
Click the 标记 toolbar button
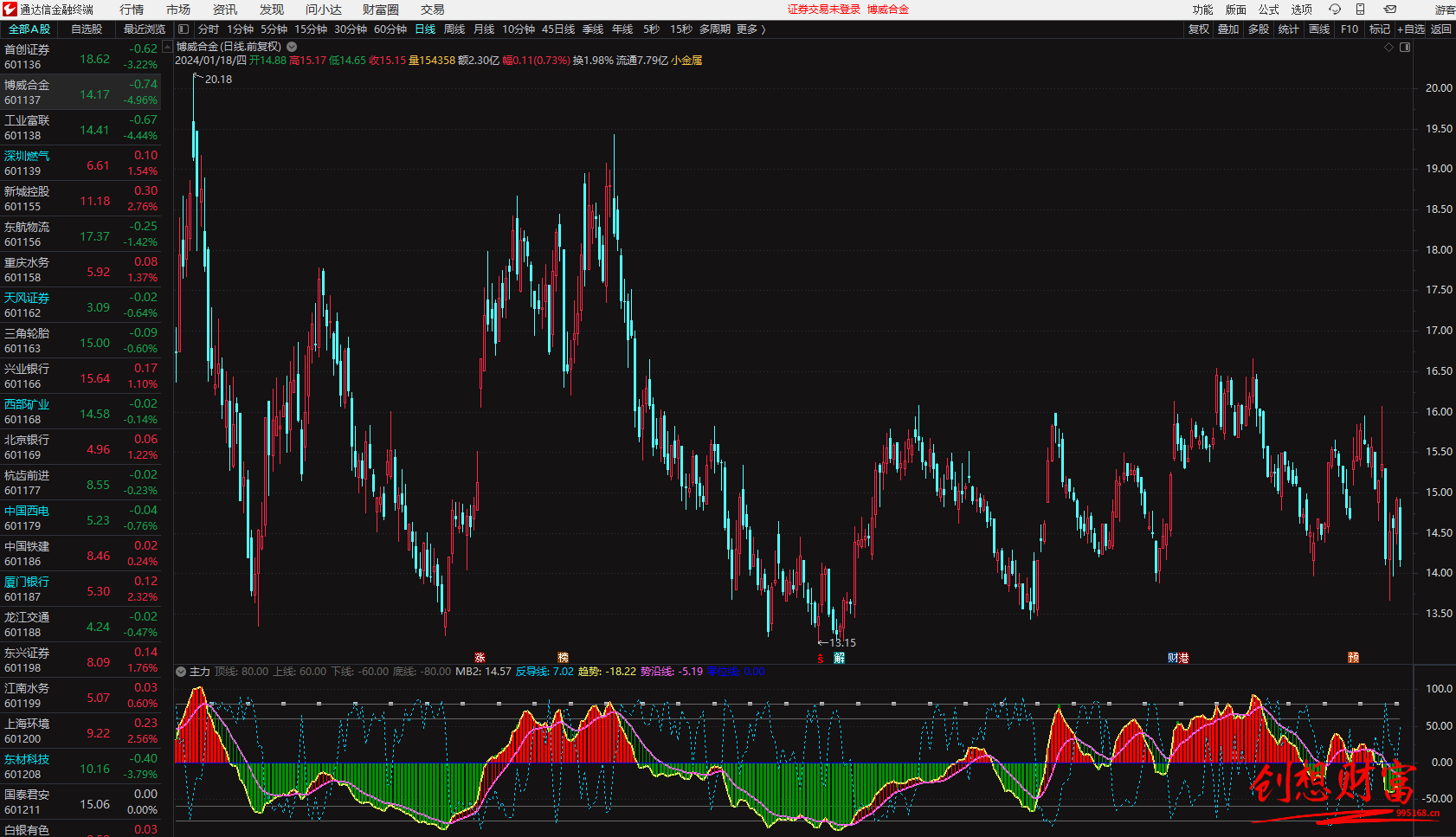click(1380, 29)
